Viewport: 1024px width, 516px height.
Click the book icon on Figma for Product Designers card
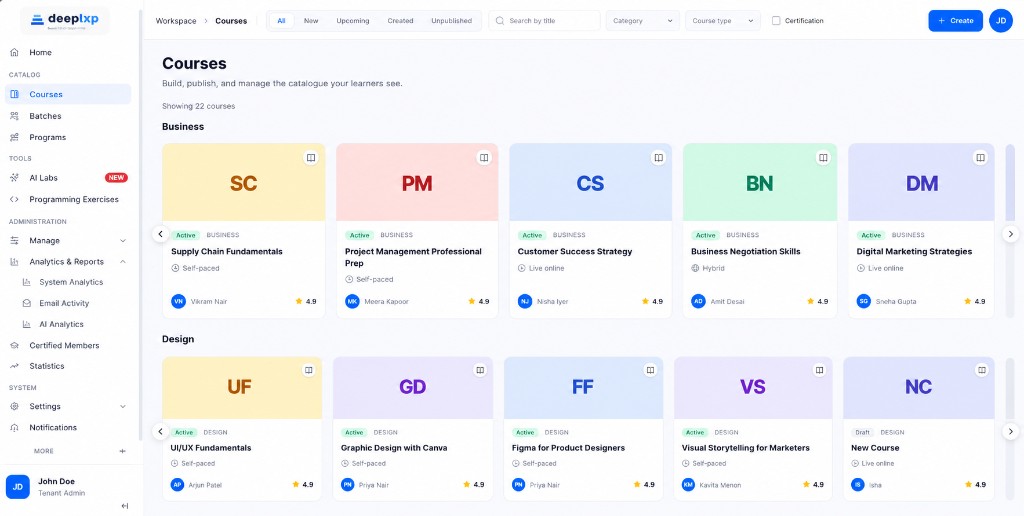click(650, 370)
